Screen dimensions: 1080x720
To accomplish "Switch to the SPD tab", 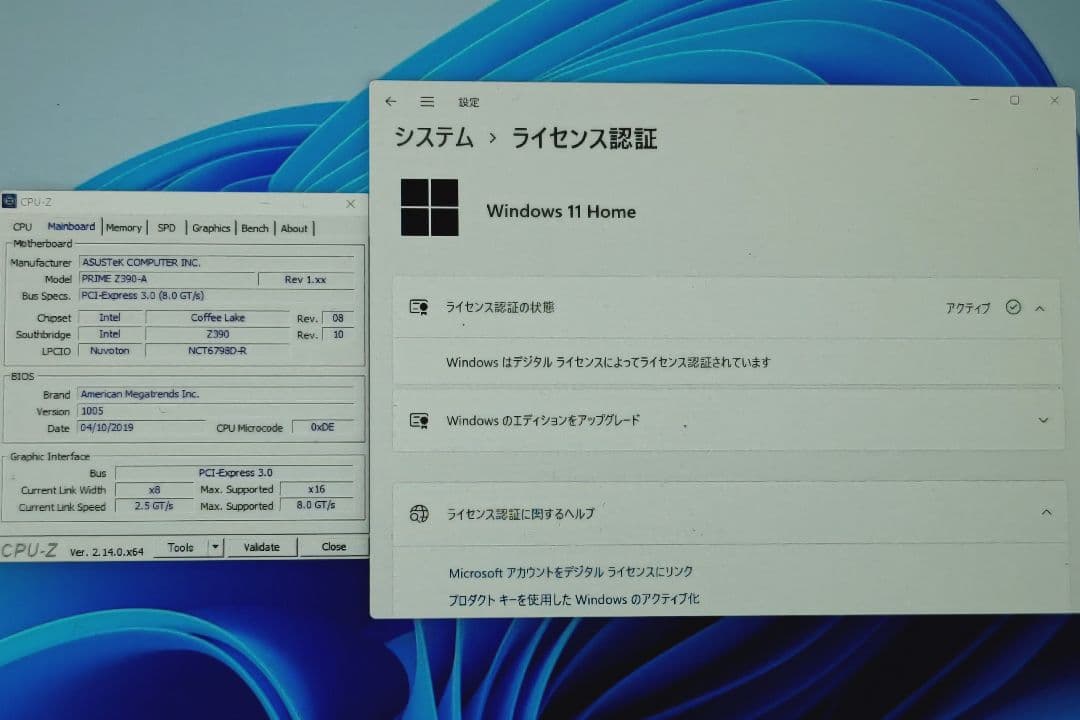I will click(x=167, y=227).
